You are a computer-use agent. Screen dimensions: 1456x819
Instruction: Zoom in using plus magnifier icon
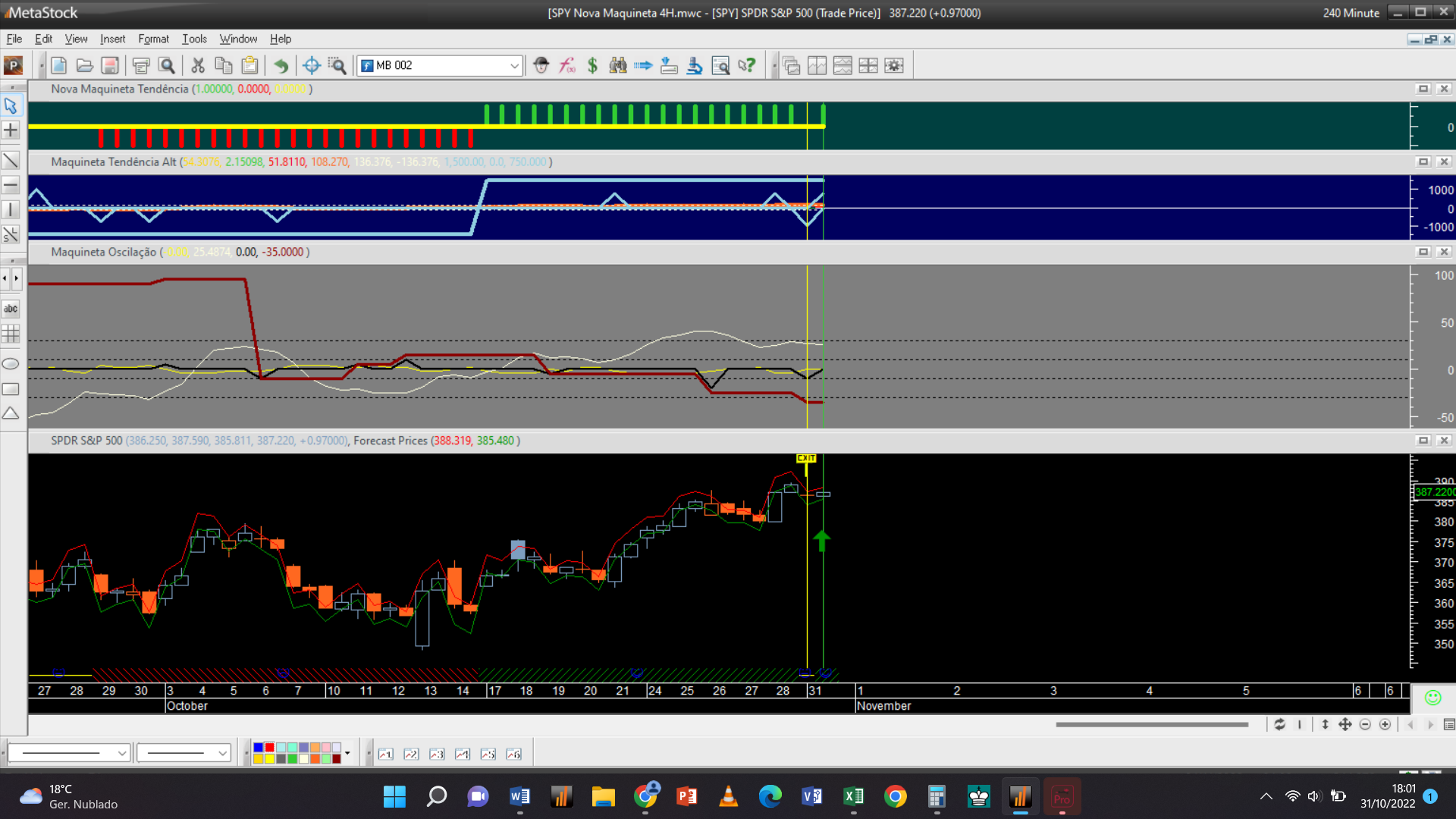tap(1385, 725)
